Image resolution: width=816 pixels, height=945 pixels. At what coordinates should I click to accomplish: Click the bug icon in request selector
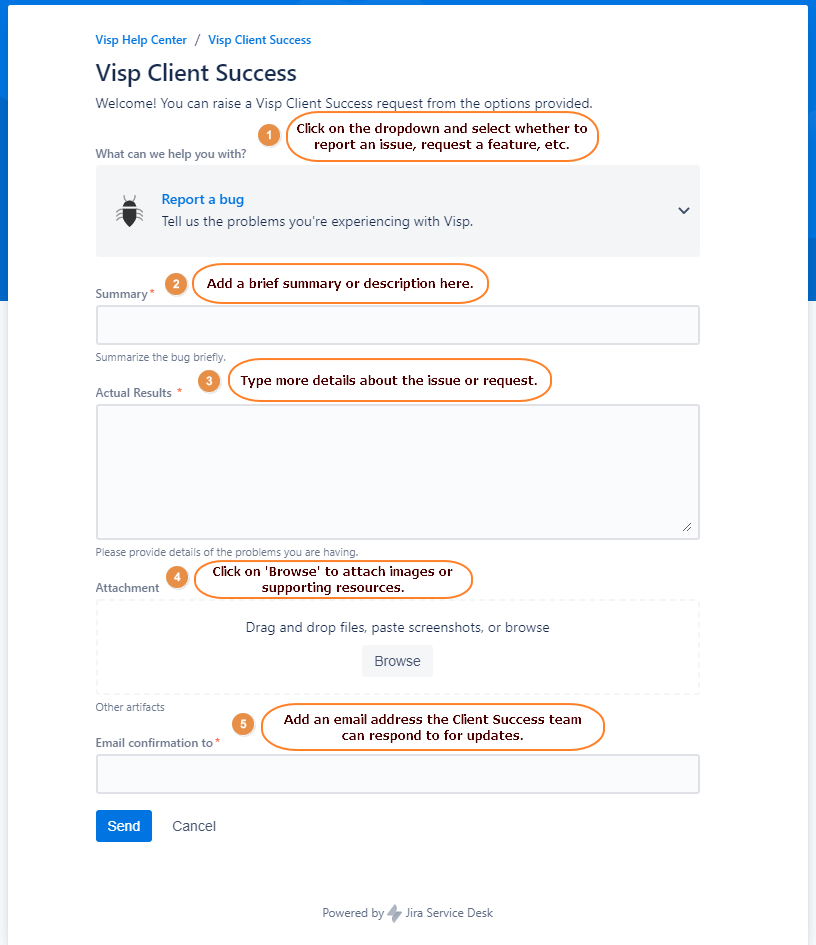coord(129,211)
